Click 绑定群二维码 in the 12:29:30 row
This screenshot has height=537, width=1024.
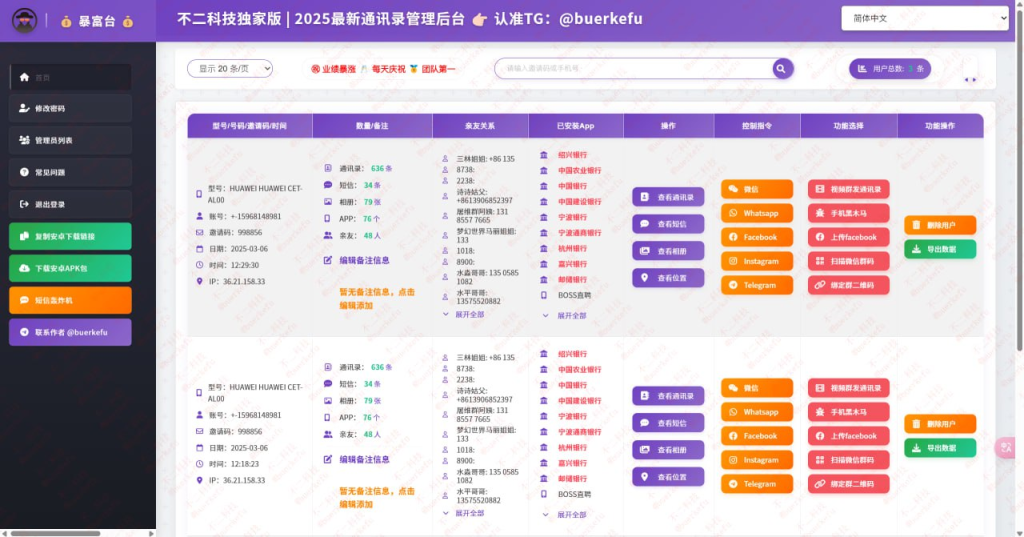pos(848,285)
